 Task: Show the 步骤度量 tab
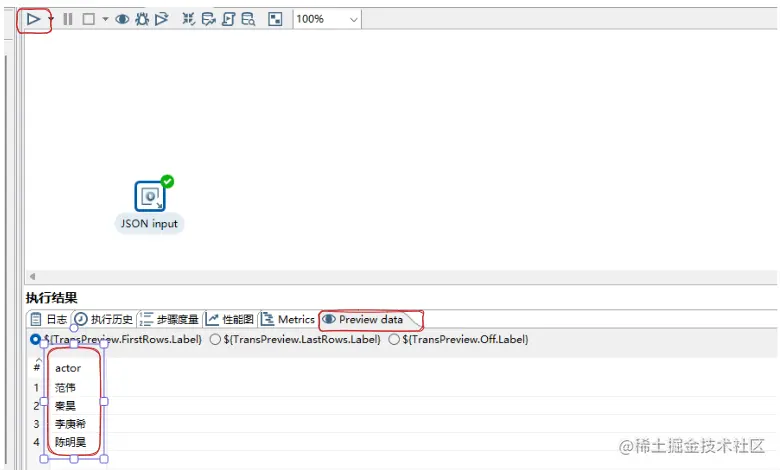169,319
